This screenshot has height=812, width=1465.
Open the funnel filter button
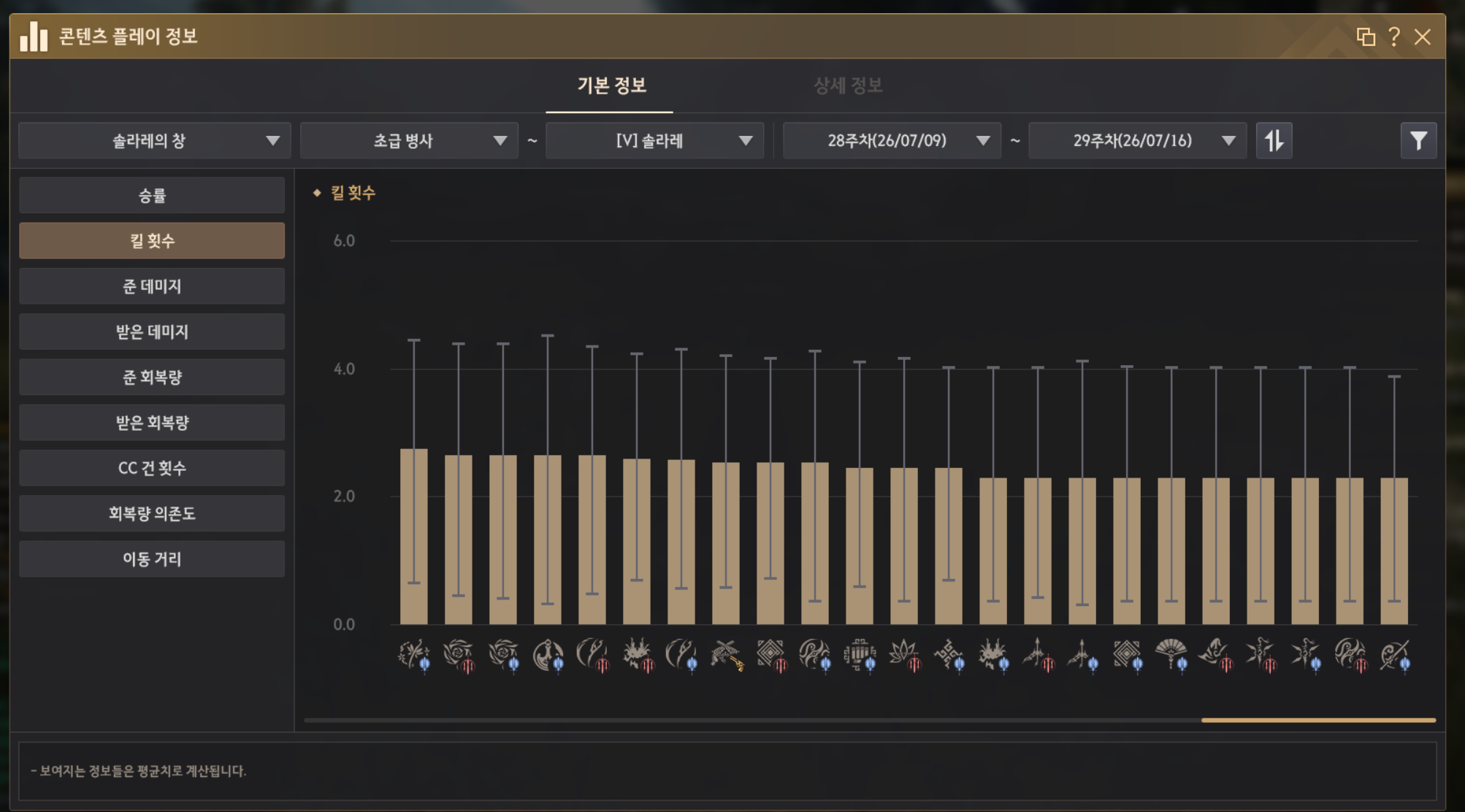click(x=1418, y=140)
